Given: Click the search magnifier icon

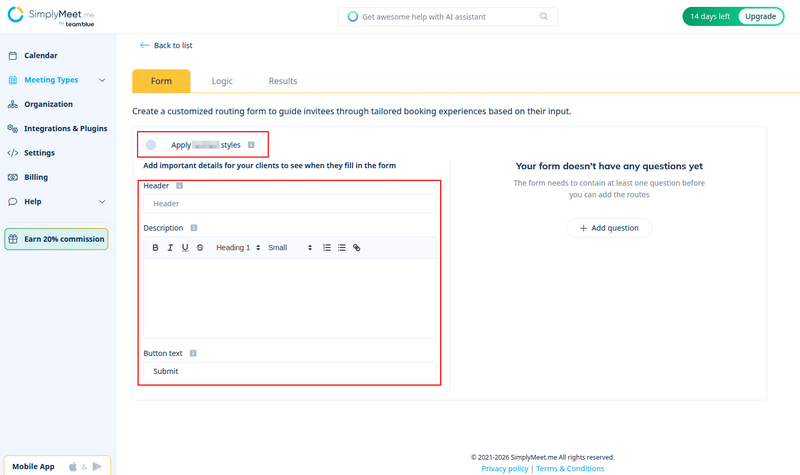Looking at the screenshot, I should click(544, 16).
